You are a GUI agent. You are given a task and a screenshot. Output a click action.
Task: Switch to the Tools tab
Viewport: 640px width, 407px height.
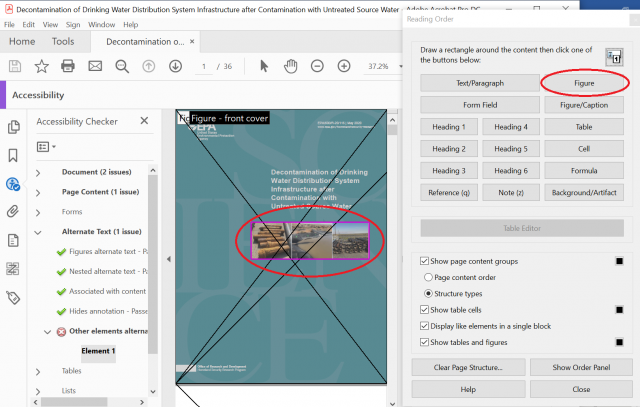pyautogui.click(x=63, y=42)
